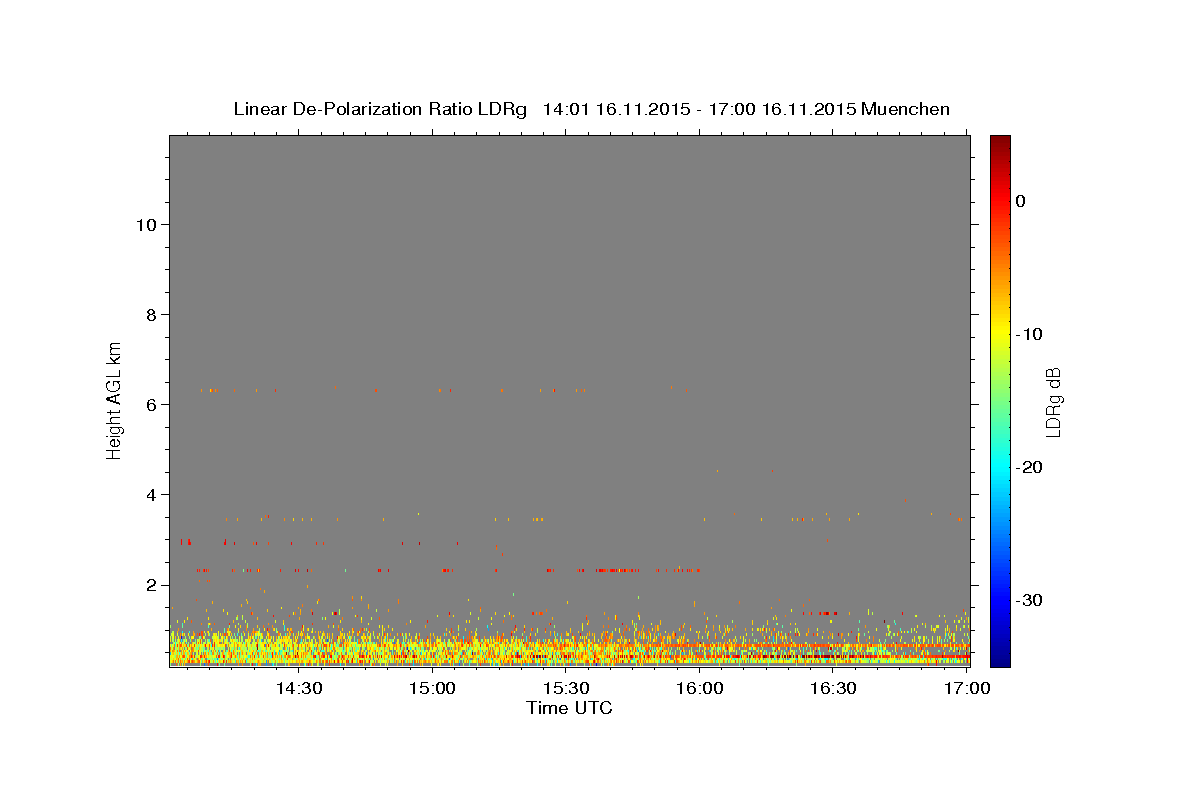Click the dark red top of colorbar
The image size is (1200, 800).
click(x=1000, y=143)
